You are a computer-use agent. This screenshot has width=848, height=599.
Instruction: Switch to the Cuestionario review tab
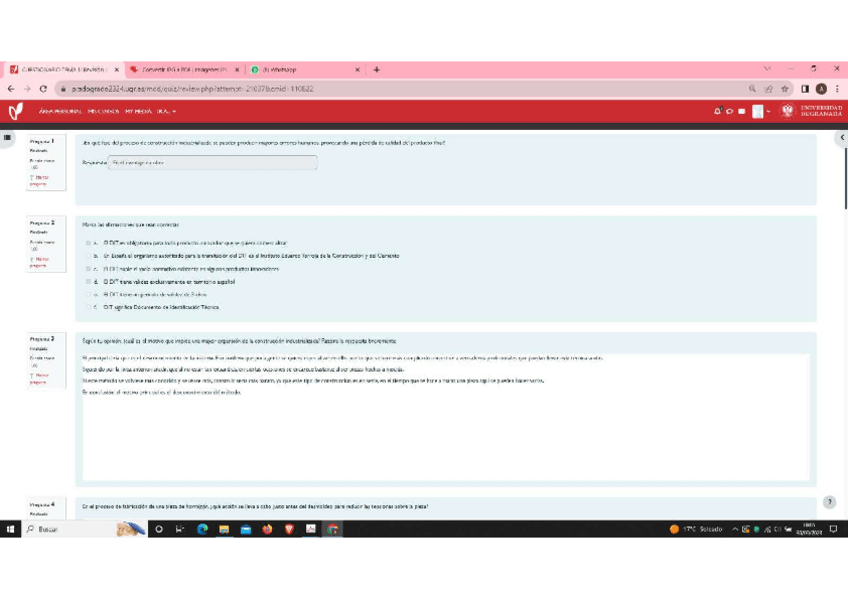[x=64, y=69]
